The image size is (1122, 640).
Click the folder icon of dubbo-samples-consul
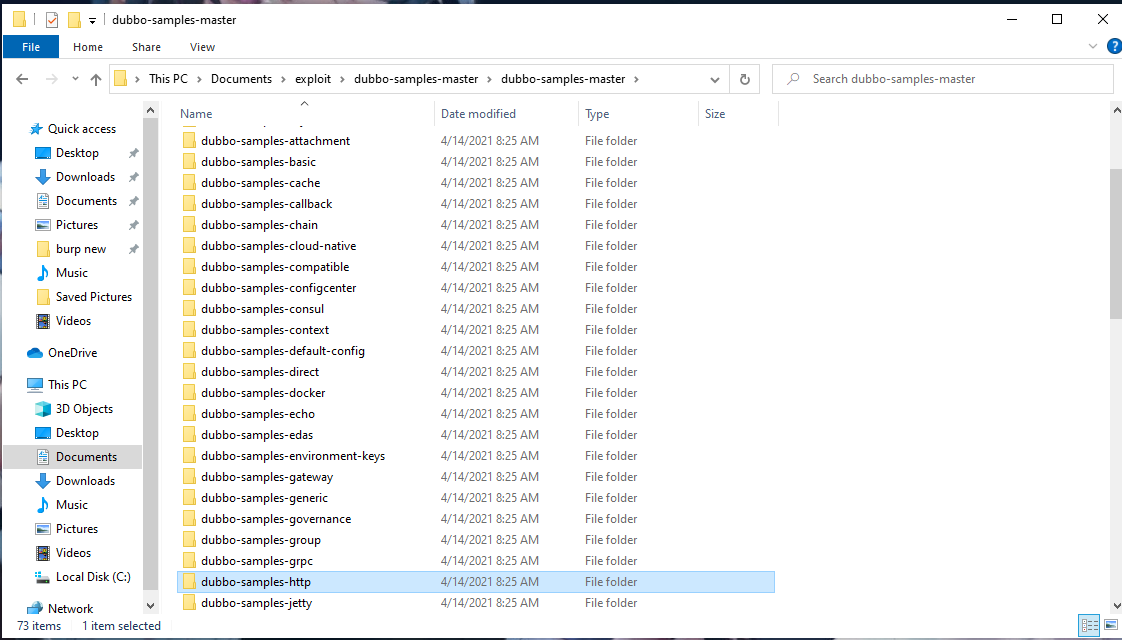pyautogui.click(x=189, y=309)
